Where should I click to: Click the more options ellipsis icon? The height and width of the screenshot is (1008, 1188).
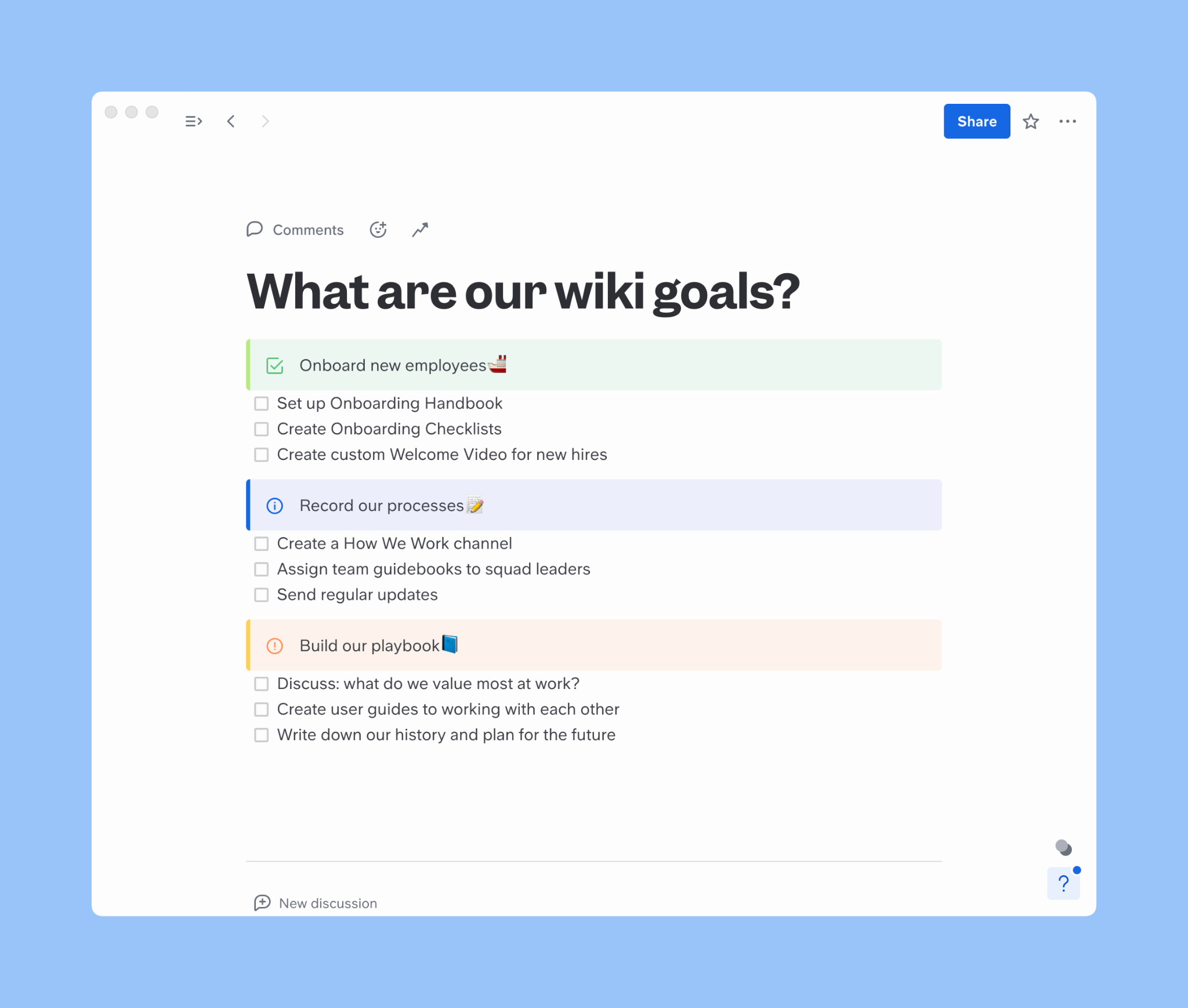tap(1068, 121)
